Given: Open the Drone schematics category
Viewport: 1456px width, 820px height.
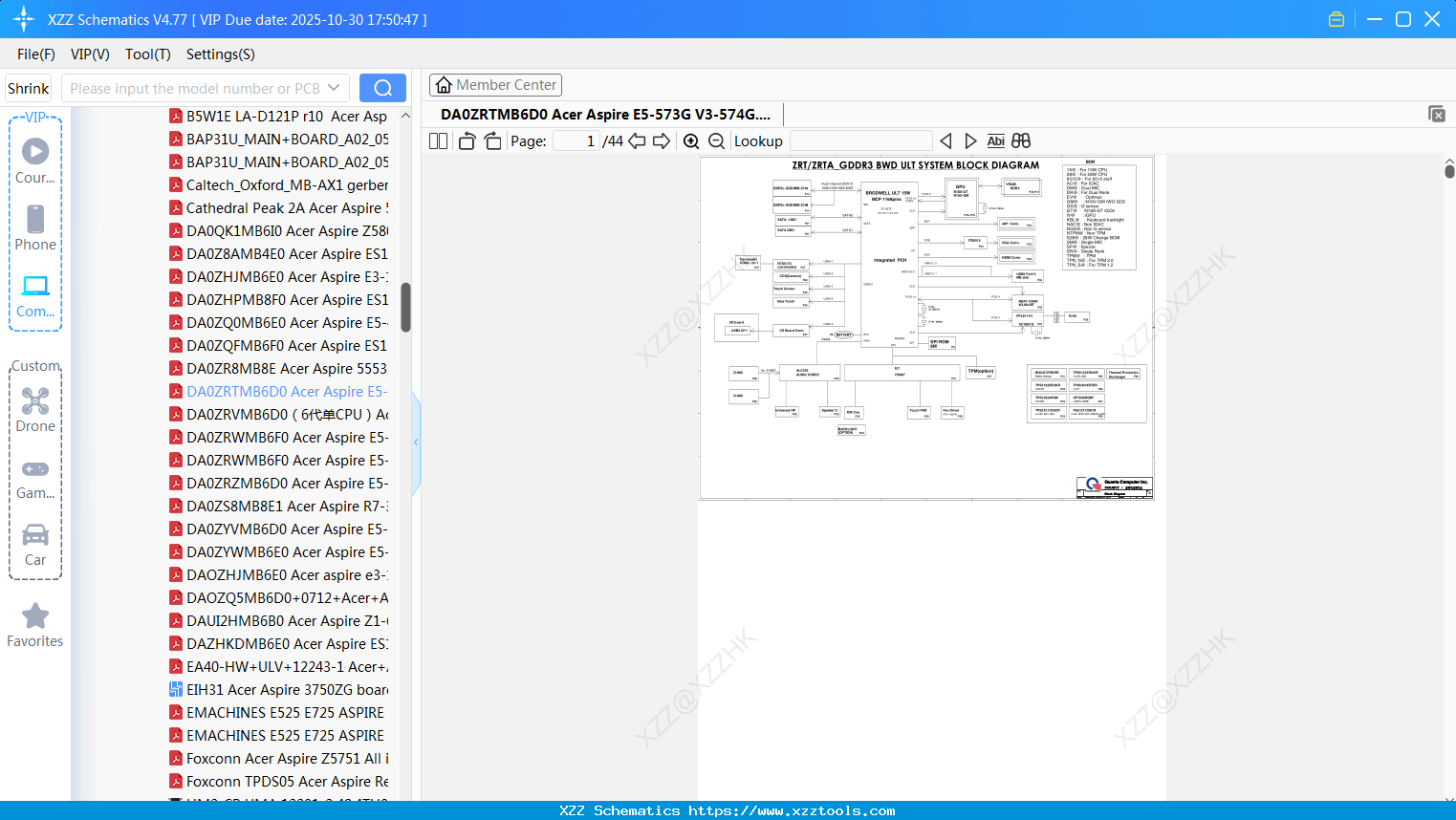Looking at the screenshot, I should point(35,410).
